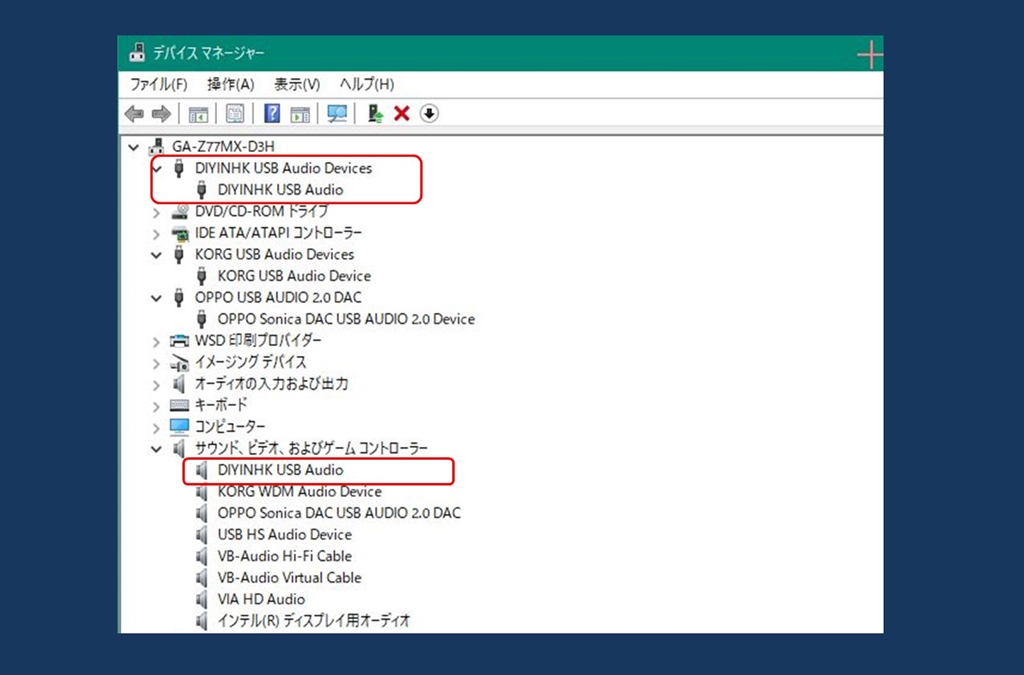Click the DVD/CD-ROM drive icon

click(180, 212)
